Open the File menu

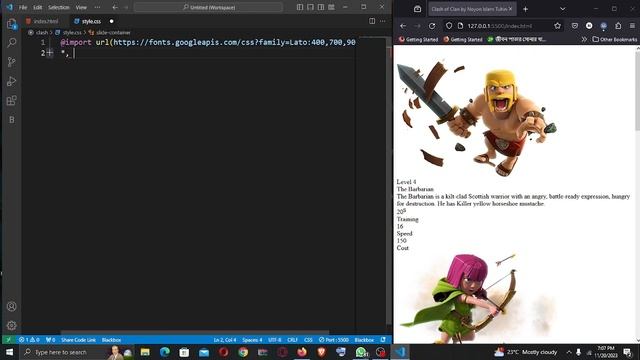[23, 7]
